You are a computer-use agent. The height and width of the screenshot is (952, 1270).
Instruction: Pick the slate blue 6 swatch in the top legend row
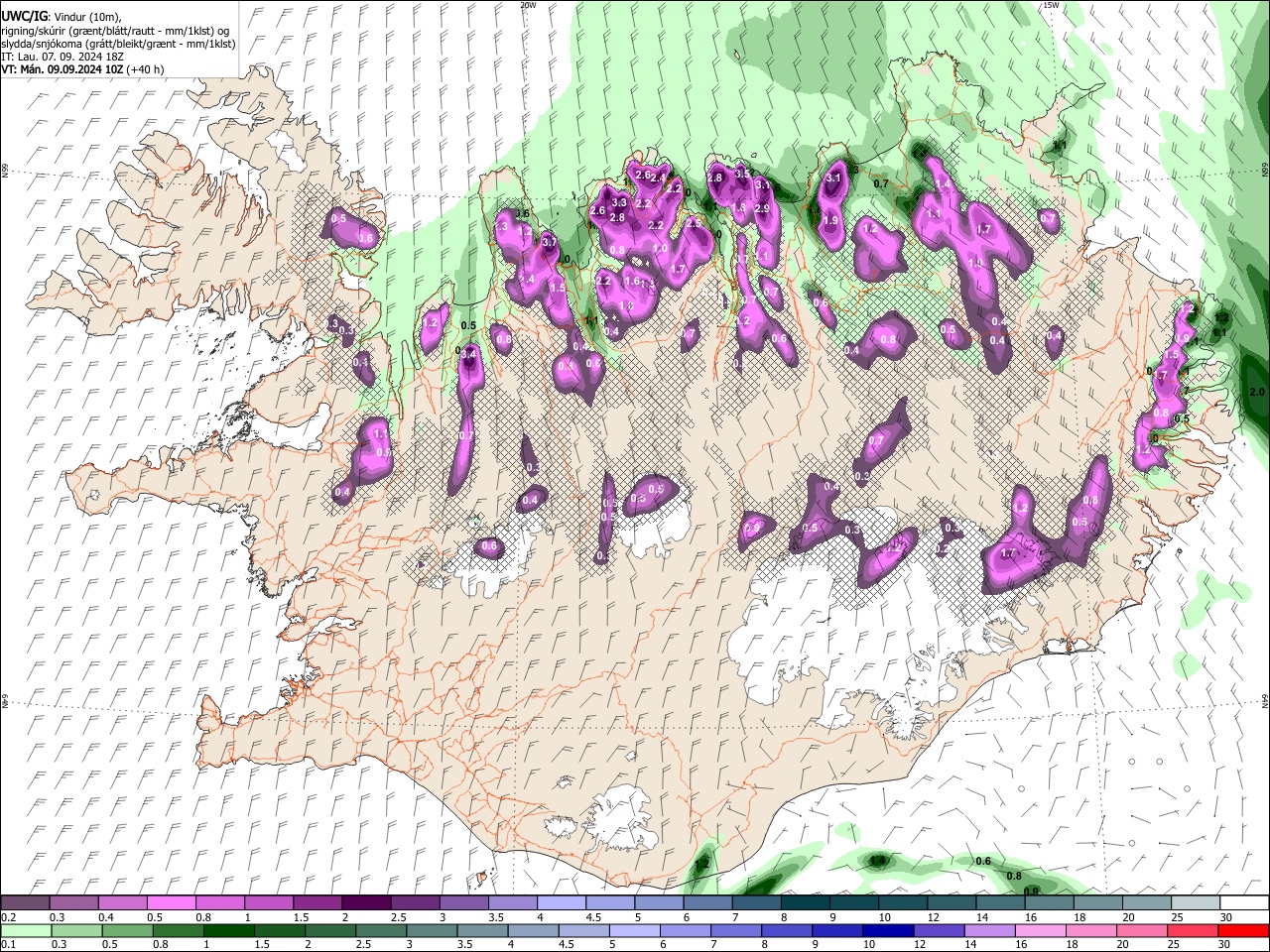706,903
